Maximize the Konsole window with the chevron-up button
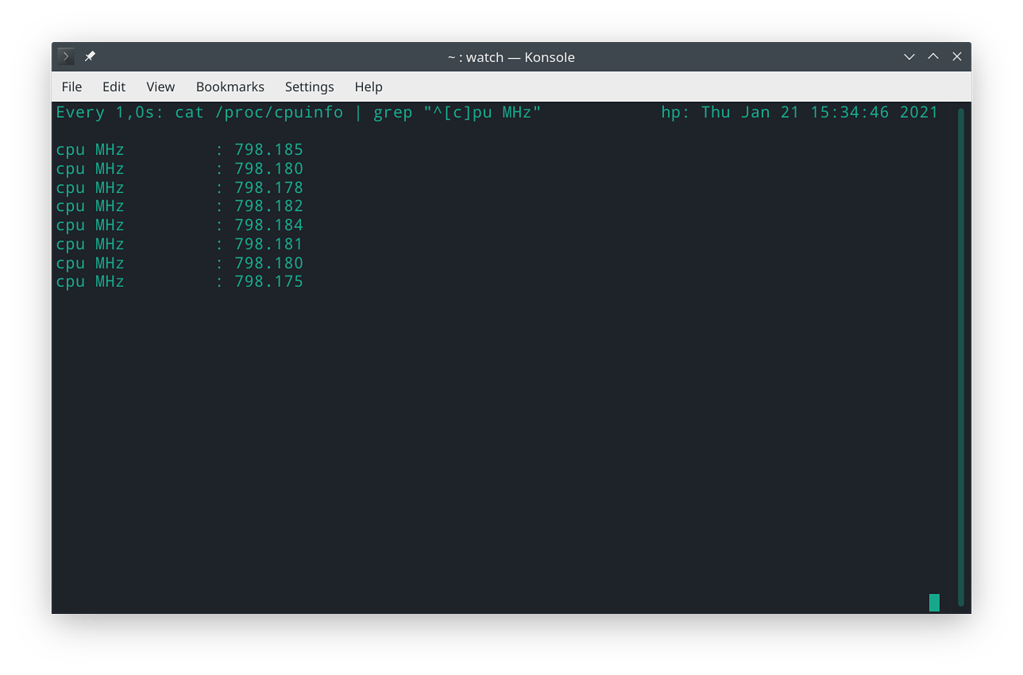This screenshot has height=675, width=1023. 932,56
